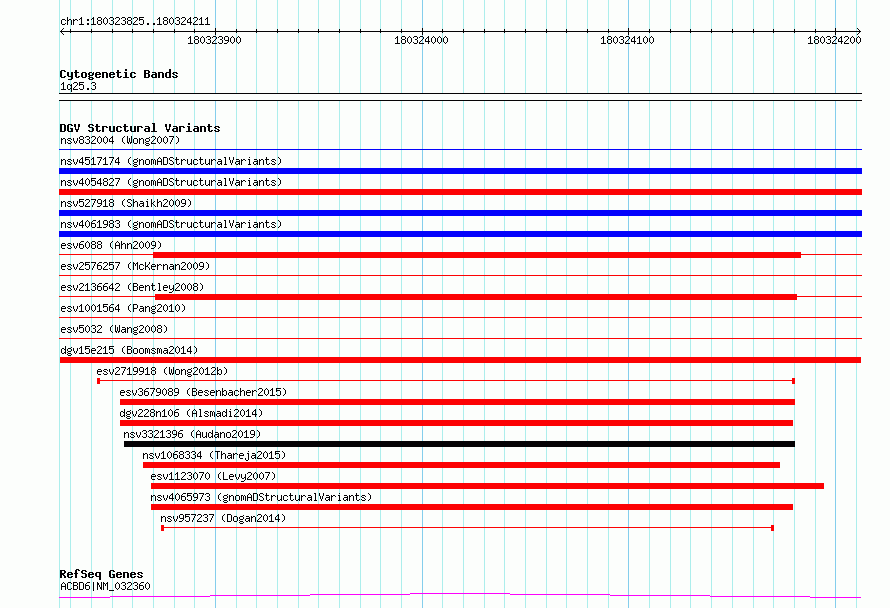Click the 180323900 ruler tick label

pyautogui.click(x=214, y=40)
